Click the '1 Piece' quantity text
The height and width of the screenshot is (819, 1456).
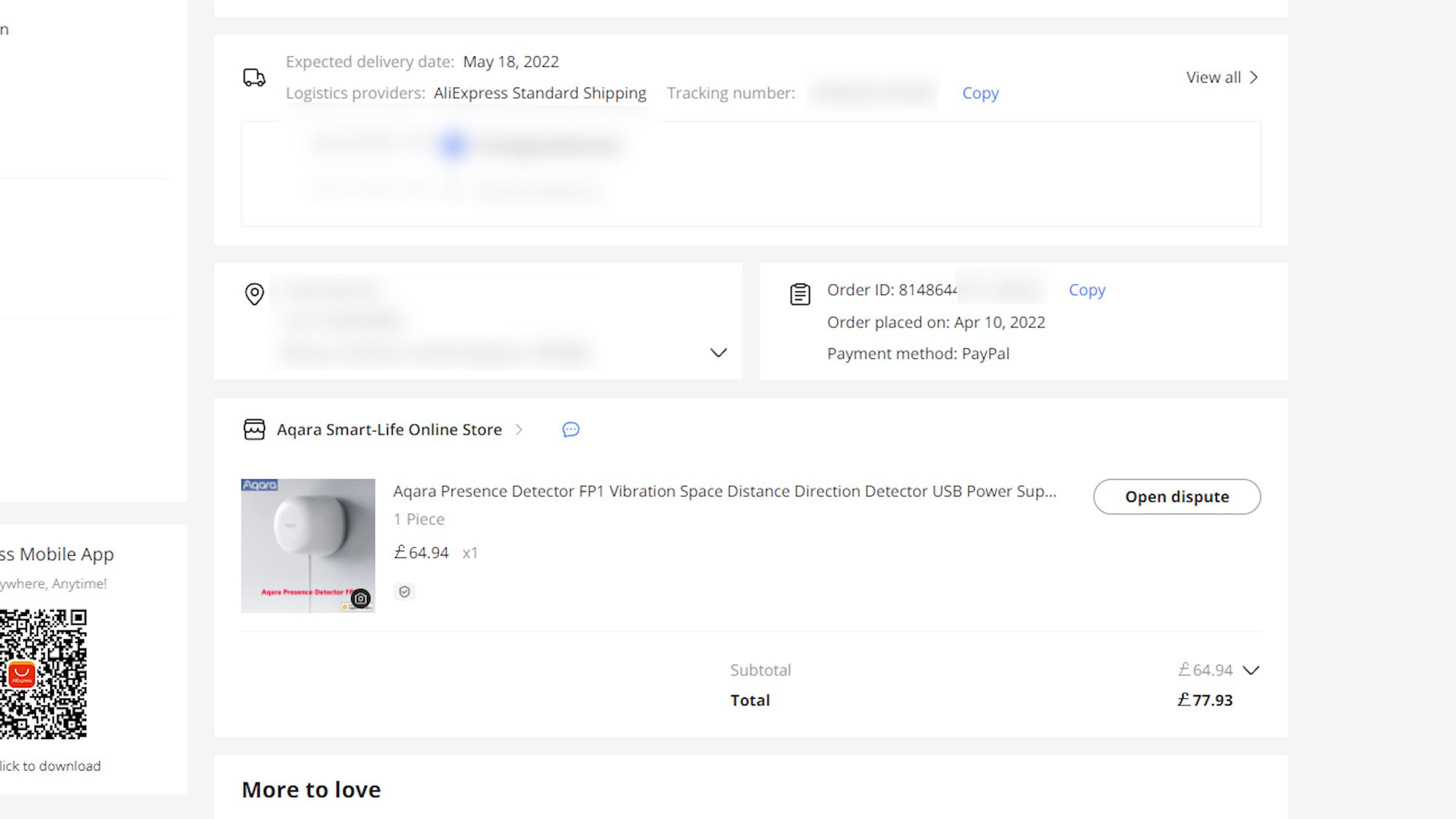click(x=419, y=519)
